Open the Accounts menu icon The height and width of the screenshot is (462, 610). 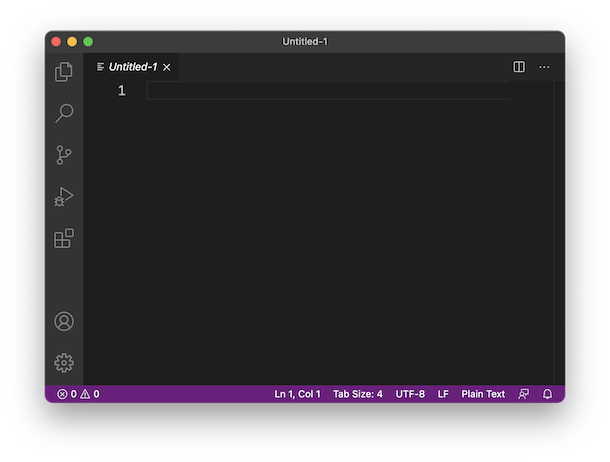point(64,321)
